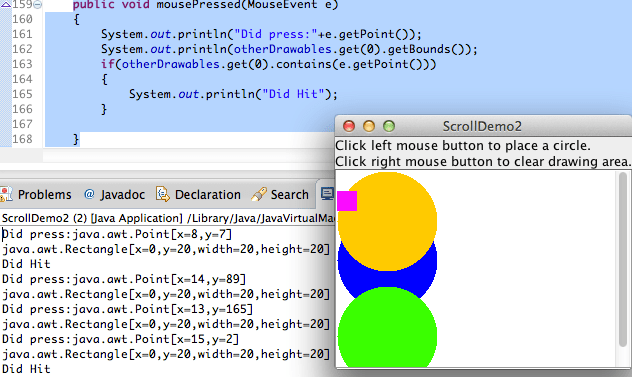
Task: Zoom ScrollDemo2 window with green button
Action: pyautogui.click(x=389, y=126)
